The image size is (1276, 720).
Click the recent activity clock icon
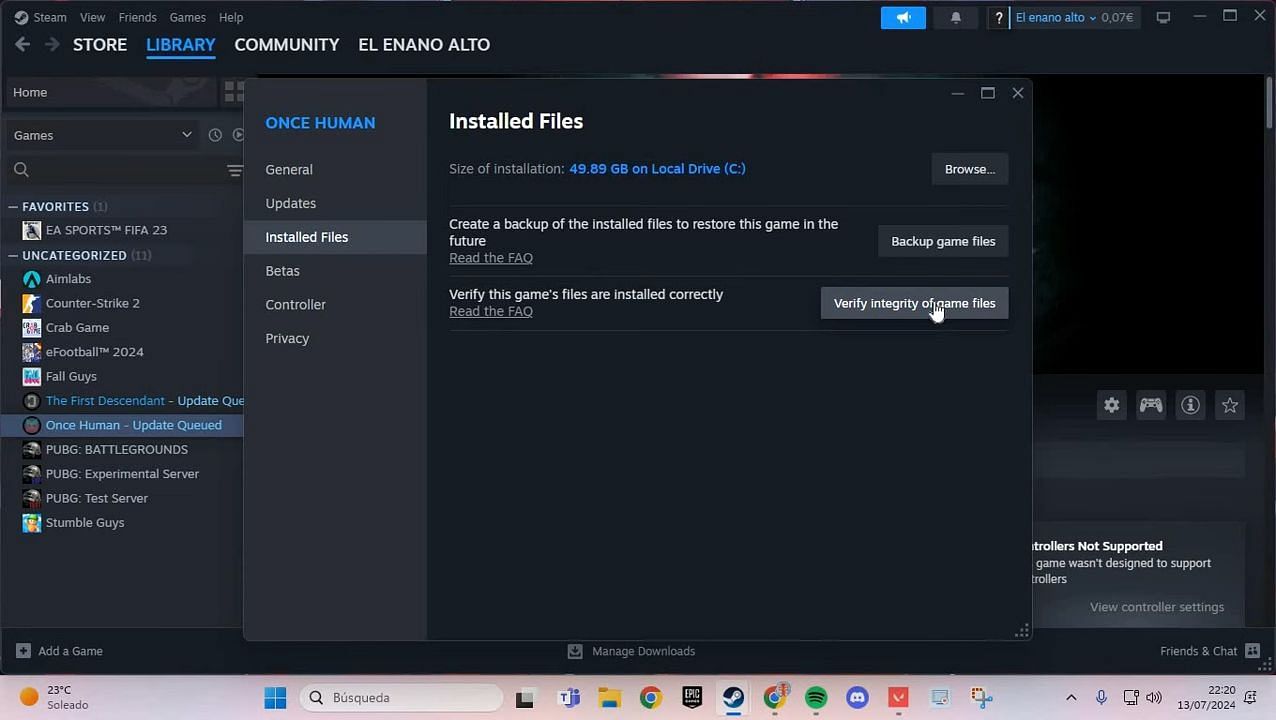tap(215, 135)
